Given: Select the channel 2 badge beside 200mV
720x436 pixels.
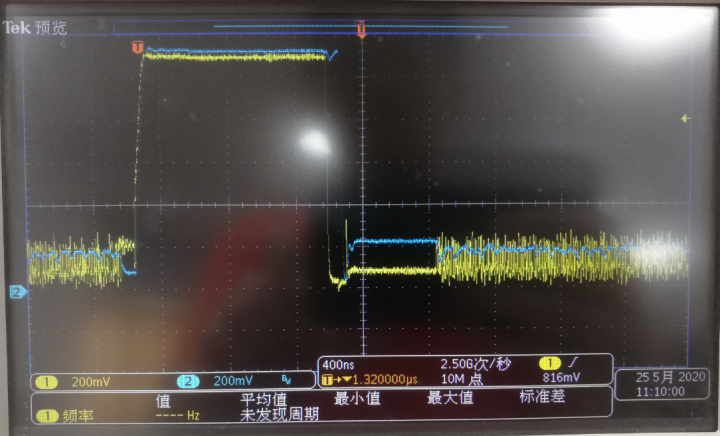Looking at the screenshot, I should [x=188, y=381].
